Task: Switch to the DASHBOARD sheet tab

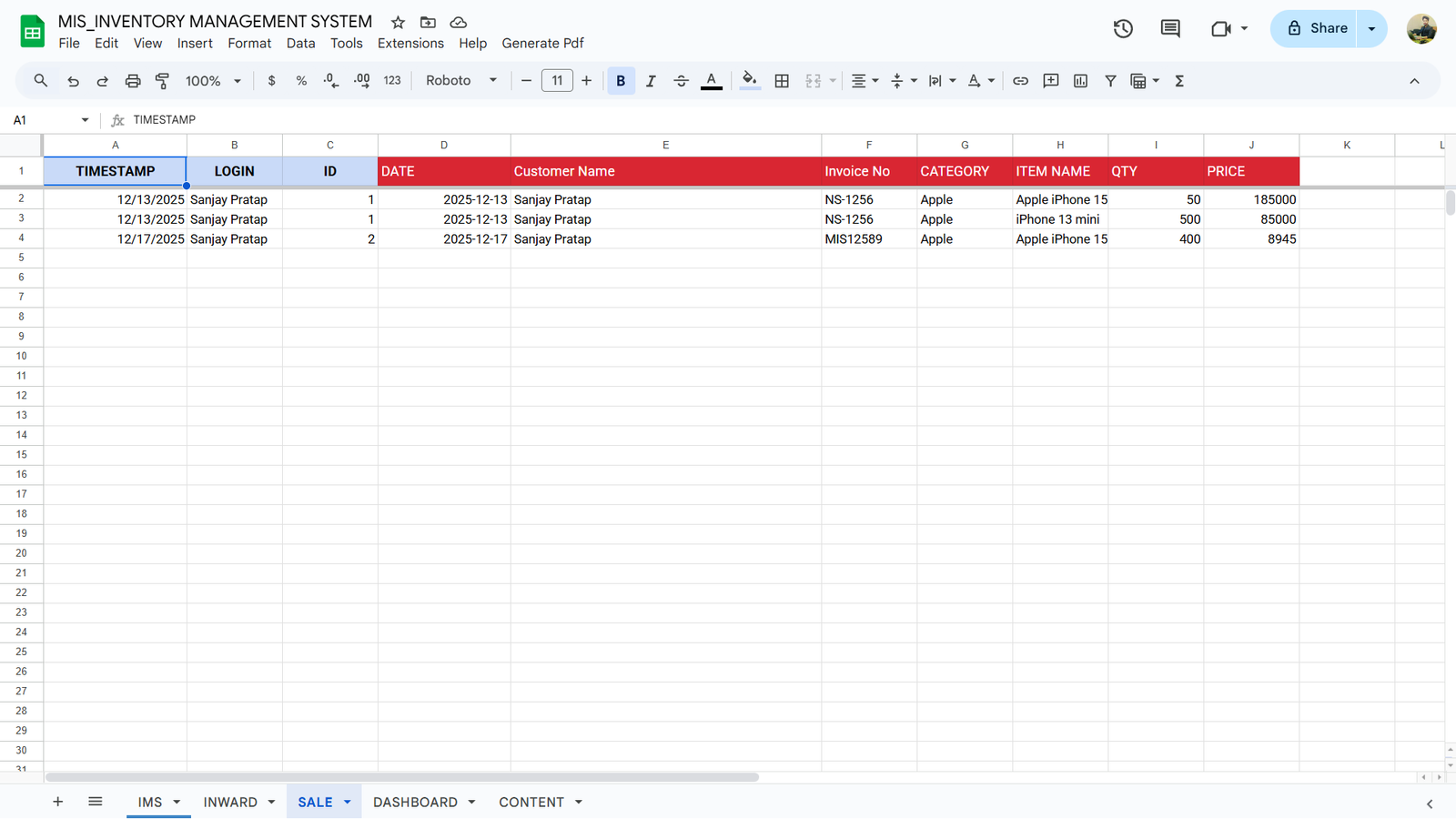Action: click(415, 802)
